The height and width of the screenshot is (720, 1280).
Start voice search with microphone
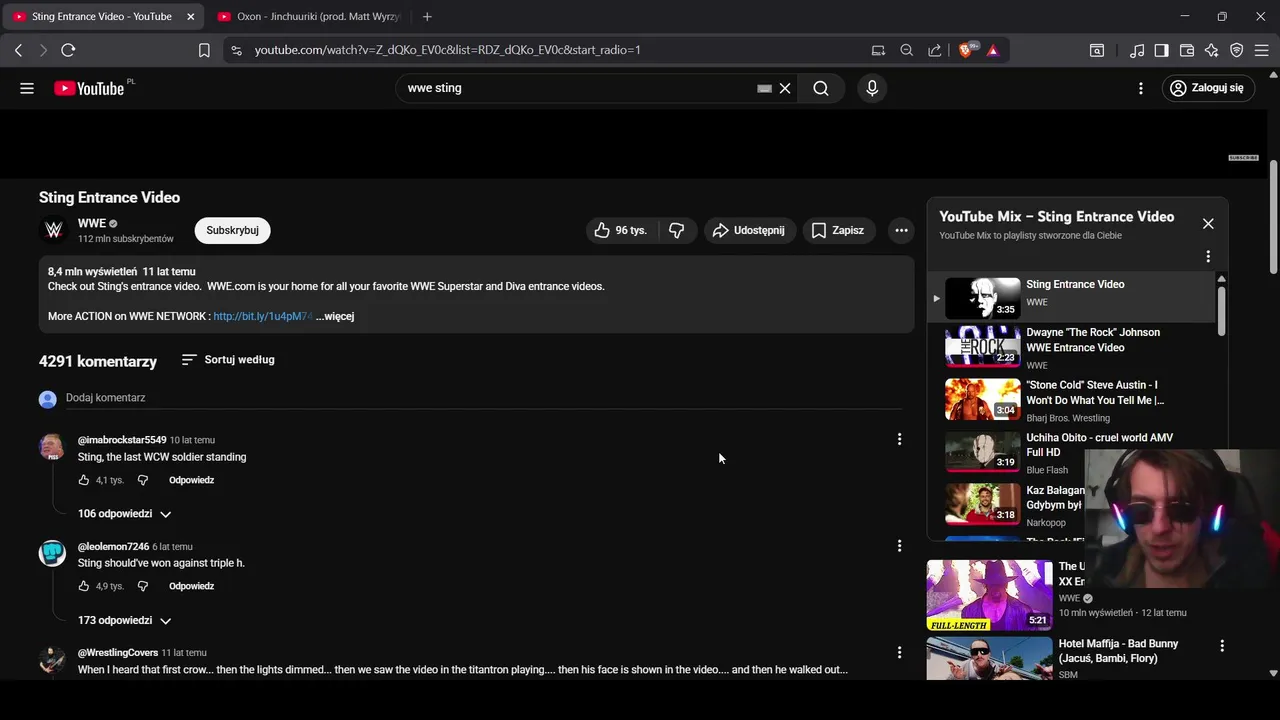tap(872, 88)
